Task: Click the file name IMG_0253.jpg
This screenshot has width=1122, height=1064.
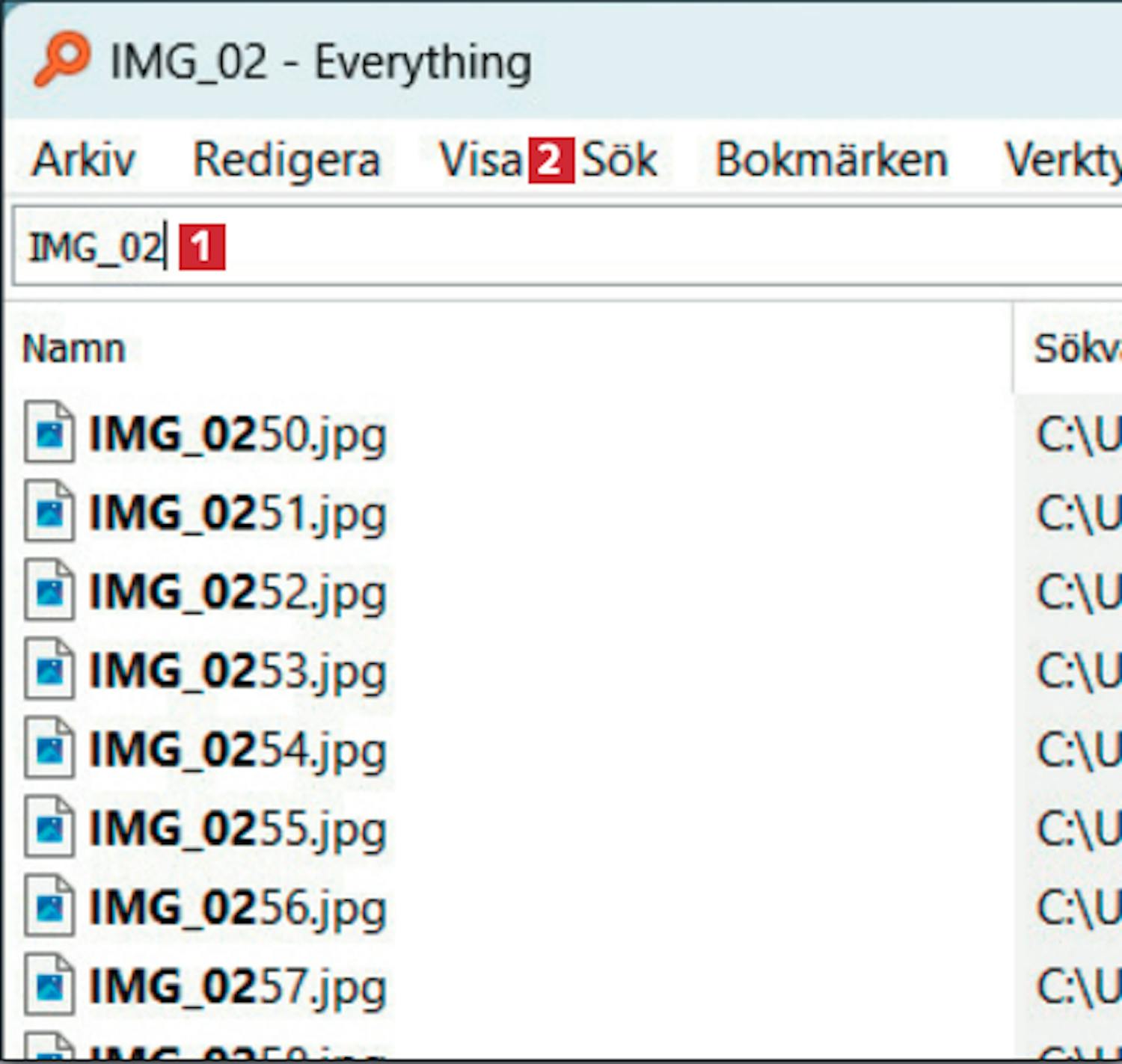Action: pyautogui.click(x=238, y=672)
